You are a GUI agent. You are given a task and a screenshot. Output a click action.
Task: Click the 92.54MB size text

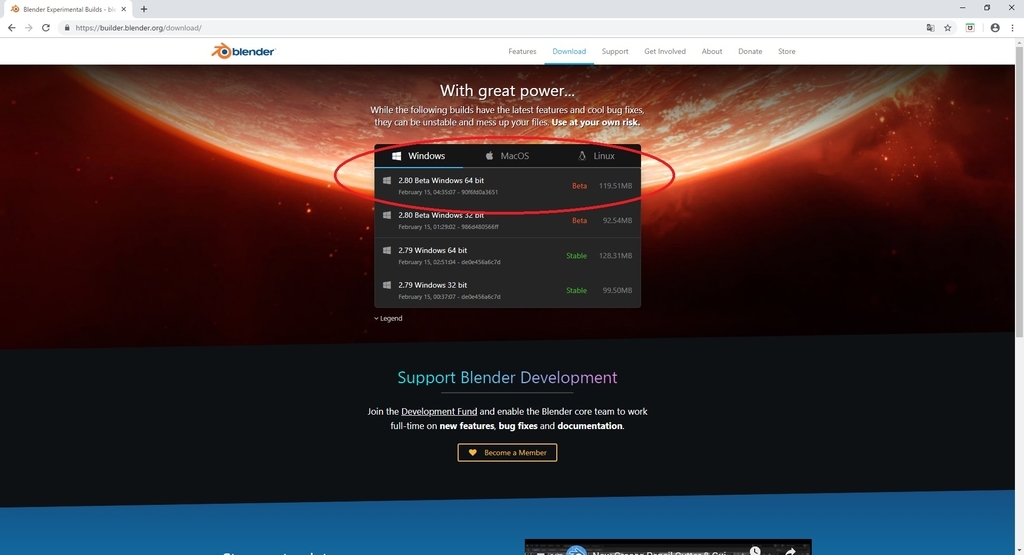617,221
